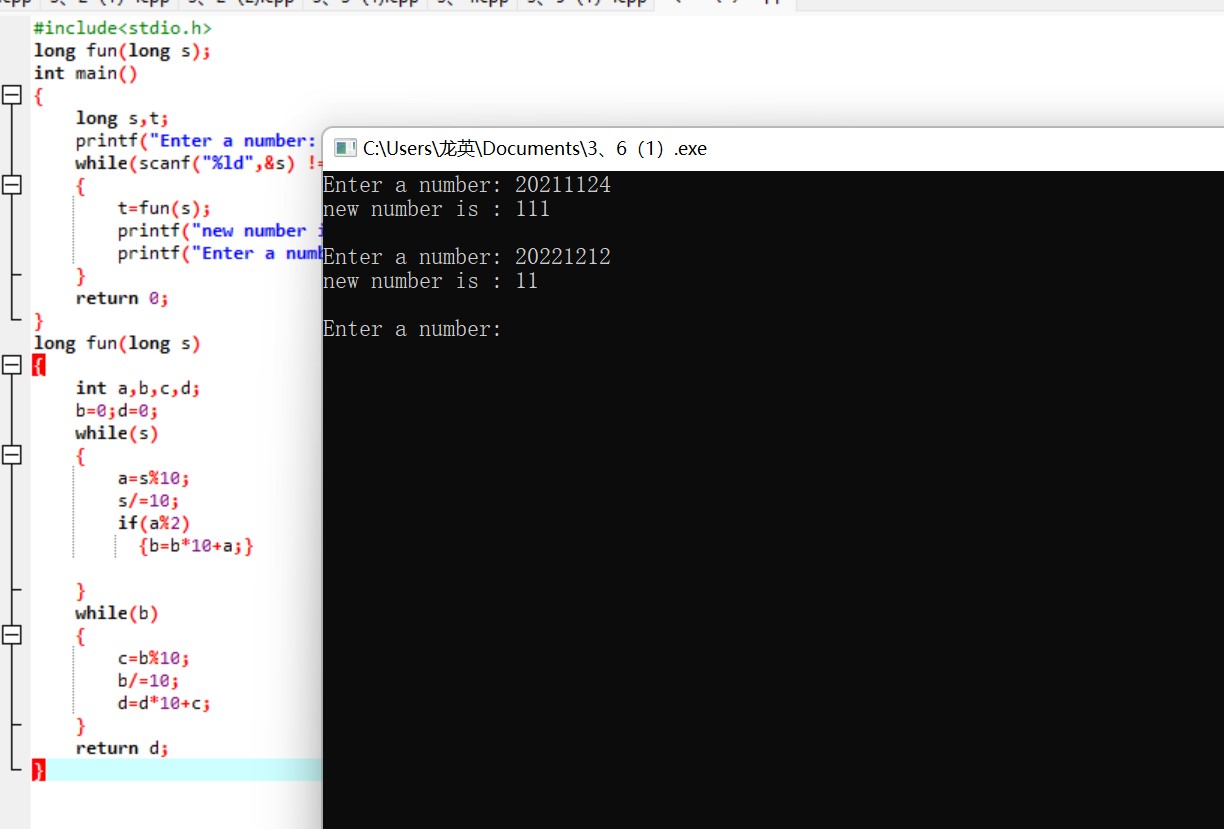
Task: Click the while(scanf("%ld",&s) line
Action: [x=198, y=163]
